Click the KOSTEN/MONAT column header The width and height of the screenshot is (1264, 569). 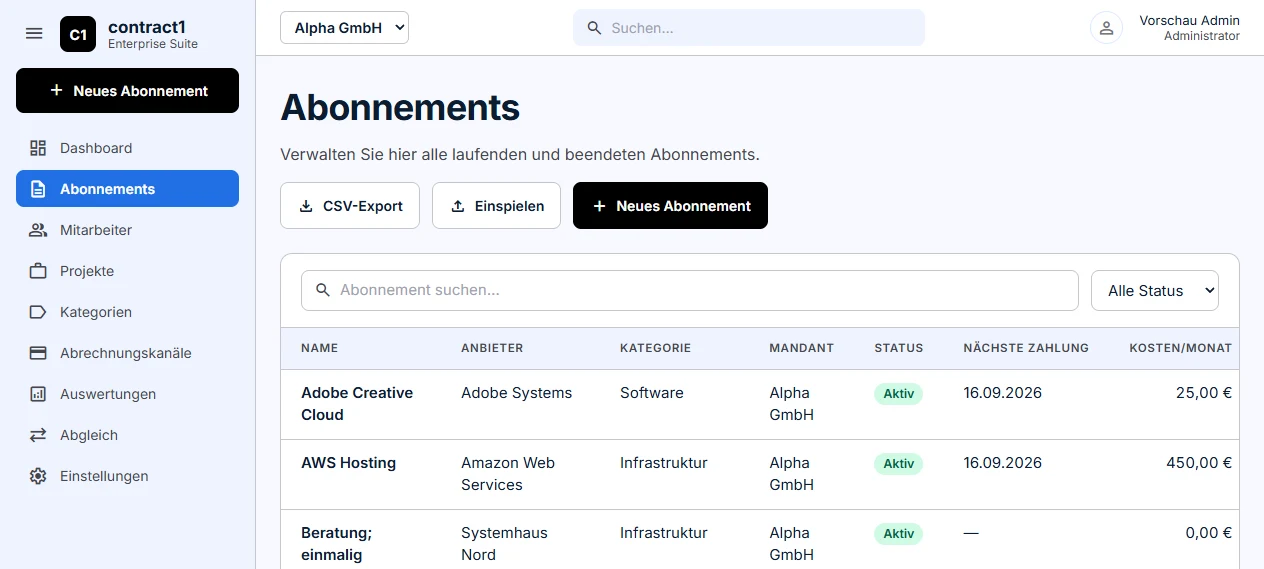pos(1180,348)
